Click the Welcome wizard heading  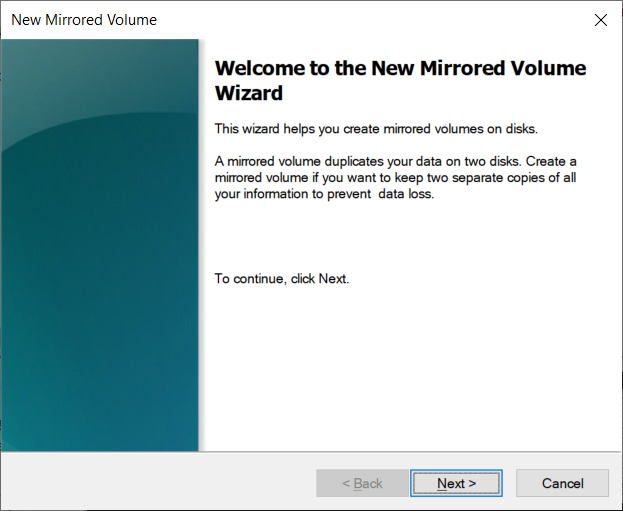coord(400,80)
